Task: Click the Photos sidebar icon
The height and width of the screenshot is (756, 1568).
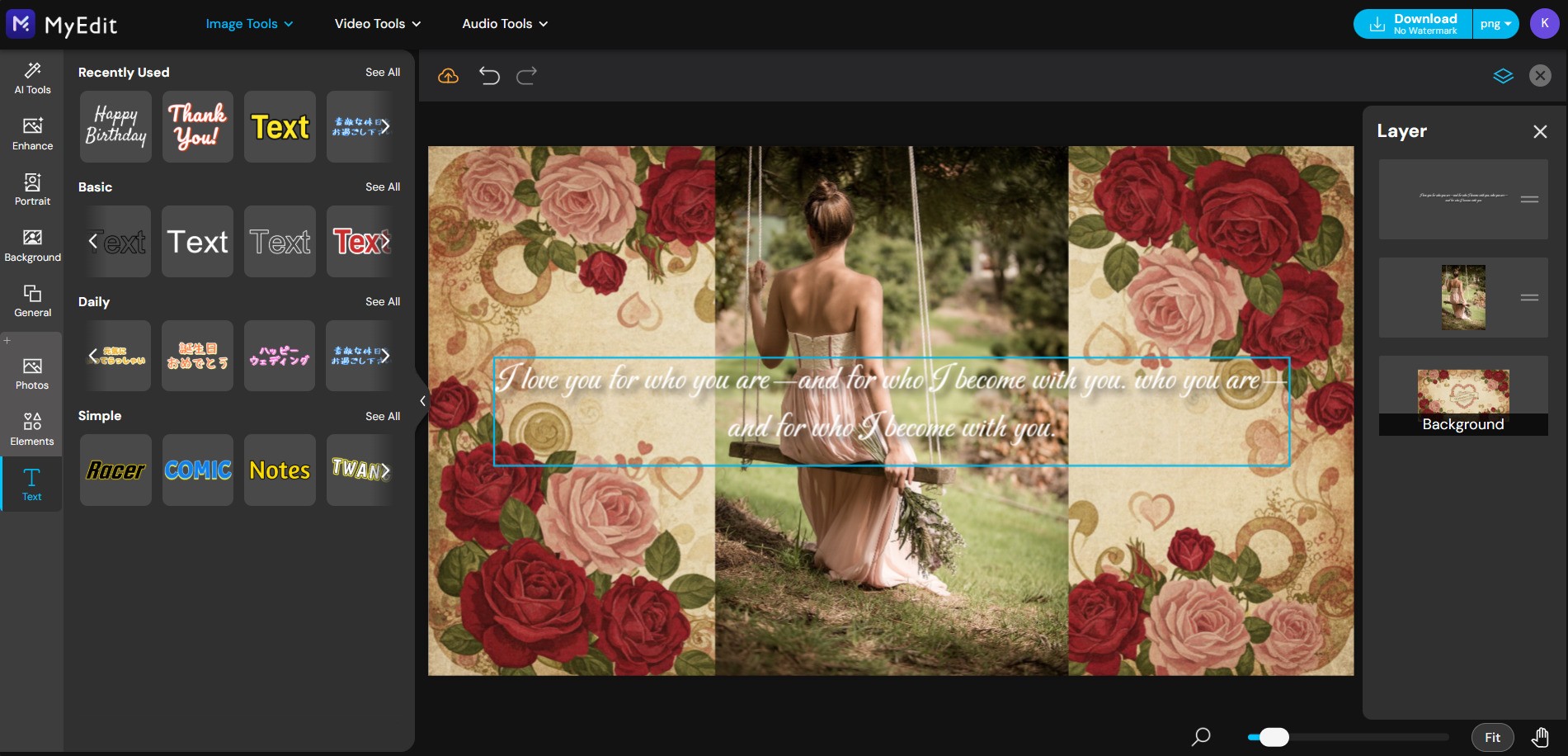Action: click(31, 373)
